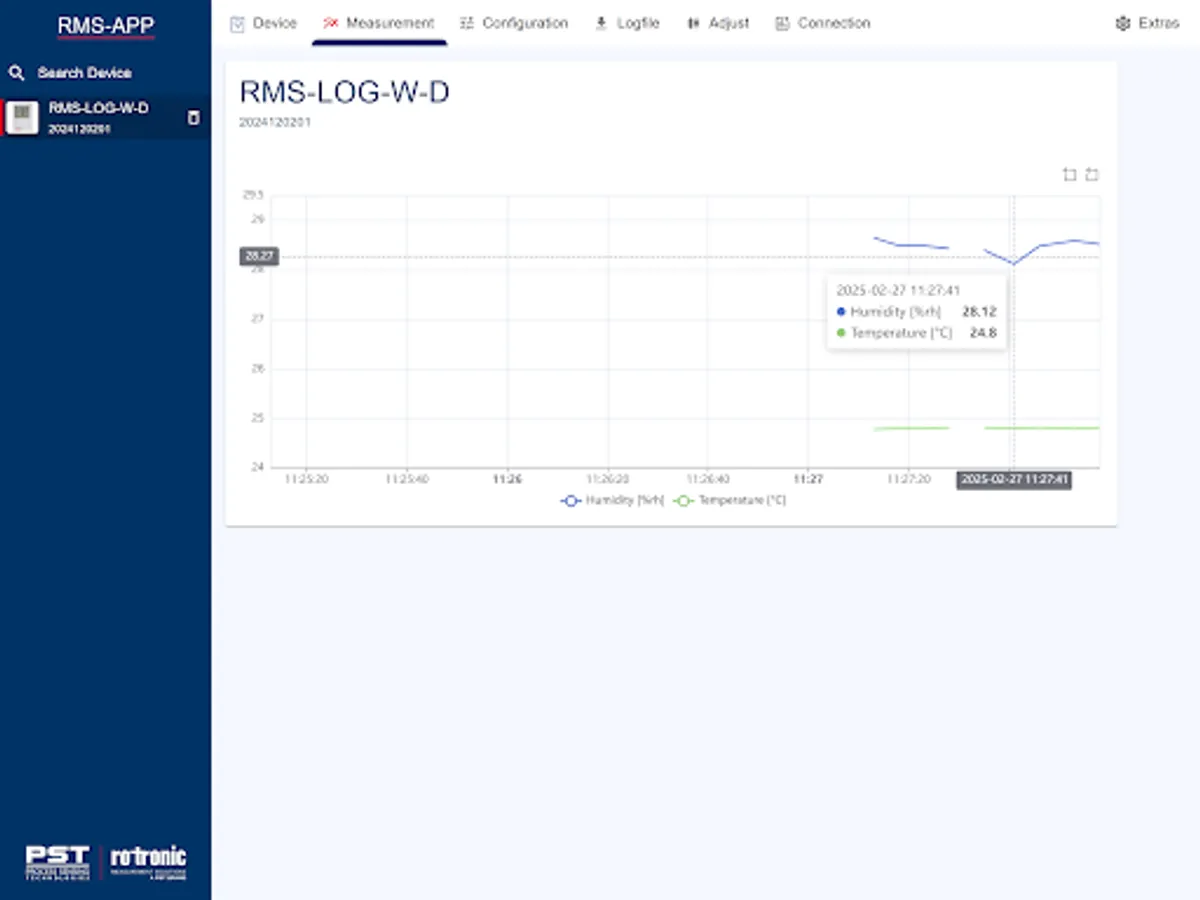Click the Logfile download icon

(x=601, y=23)
